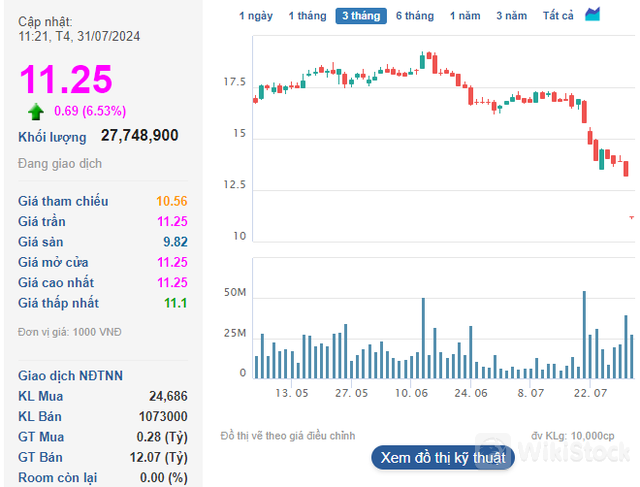Click the peak green candlestick above 17.5
The image size is (640, 487).
click(x=424, y=62)
